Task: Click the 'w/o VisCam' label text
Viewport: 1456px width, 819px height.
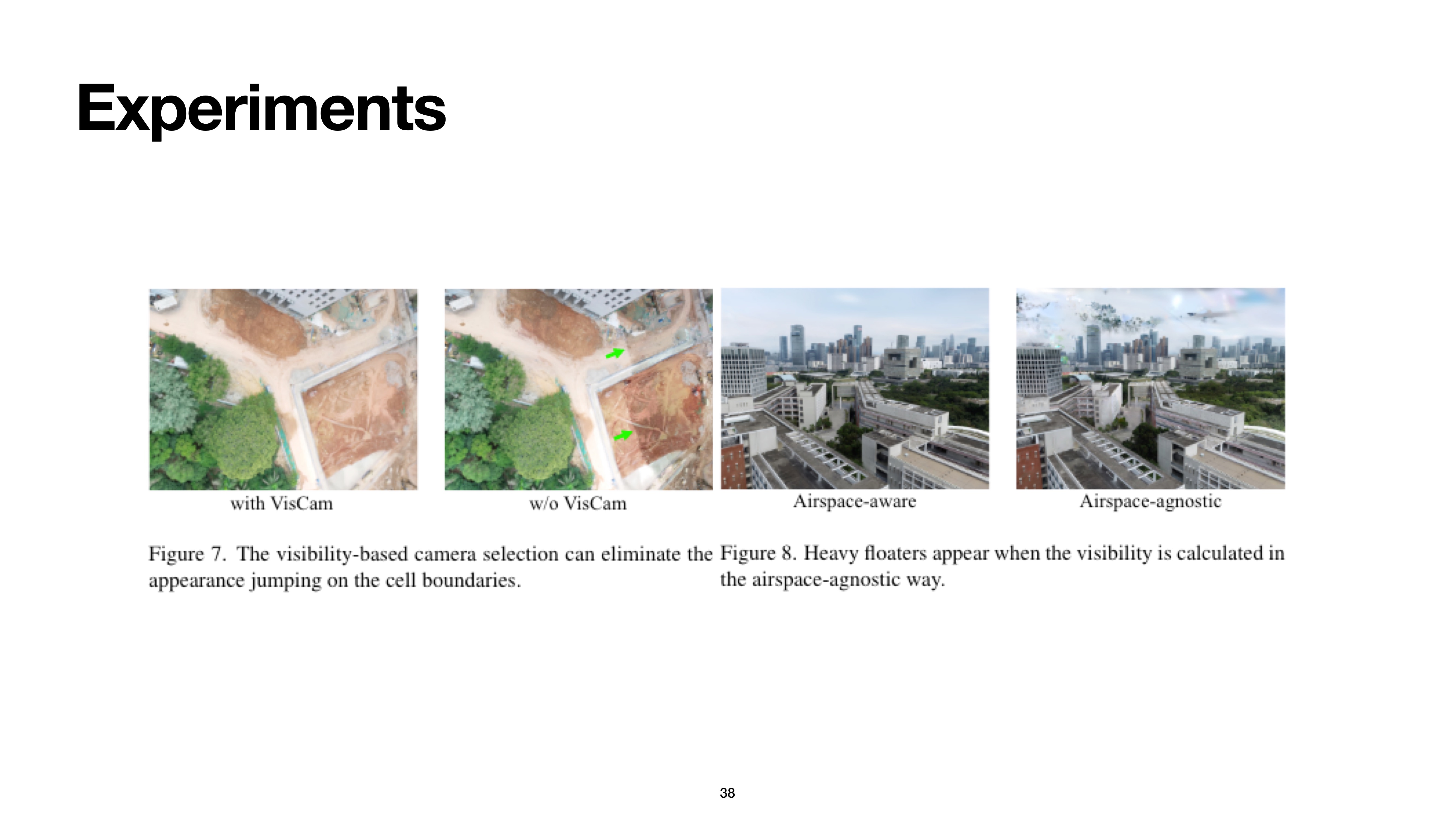Action: click(578, 503)
